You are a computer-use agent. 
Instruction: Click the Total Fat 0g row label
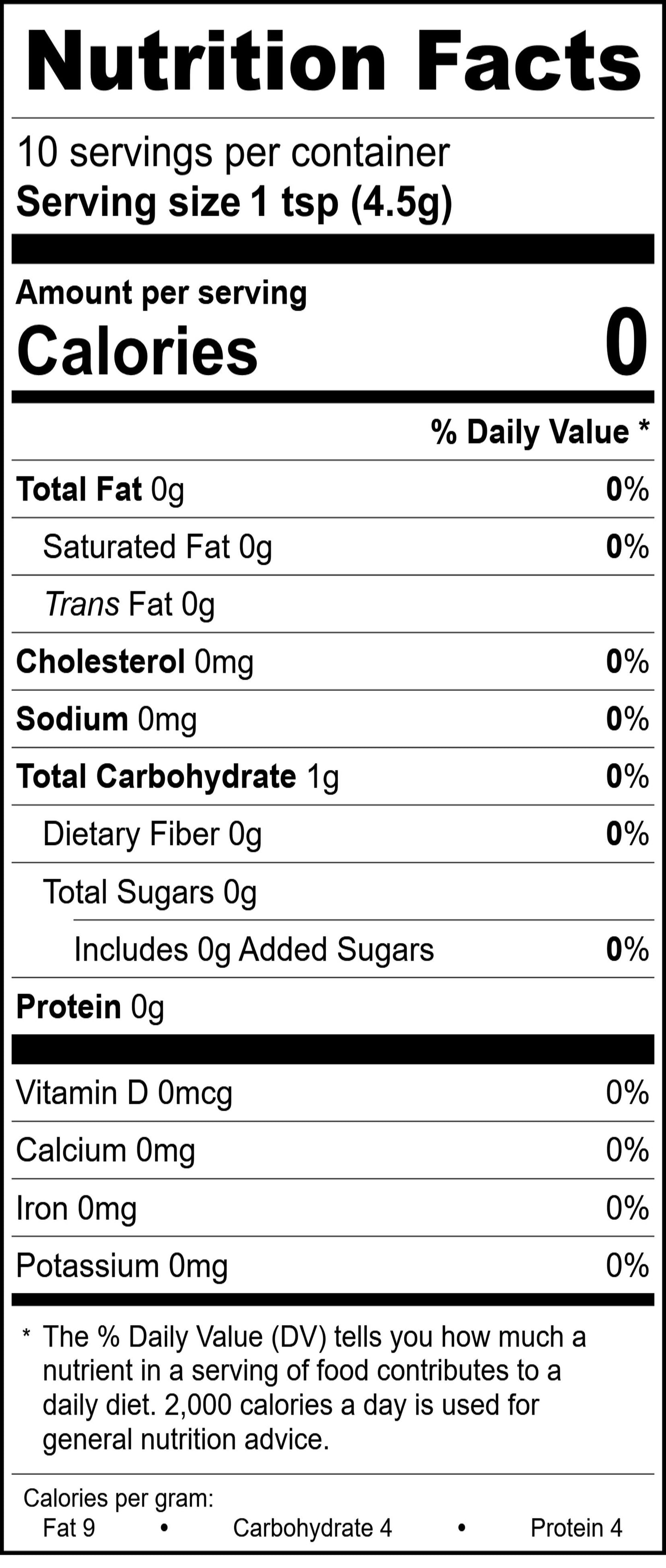tap(100, 489)
